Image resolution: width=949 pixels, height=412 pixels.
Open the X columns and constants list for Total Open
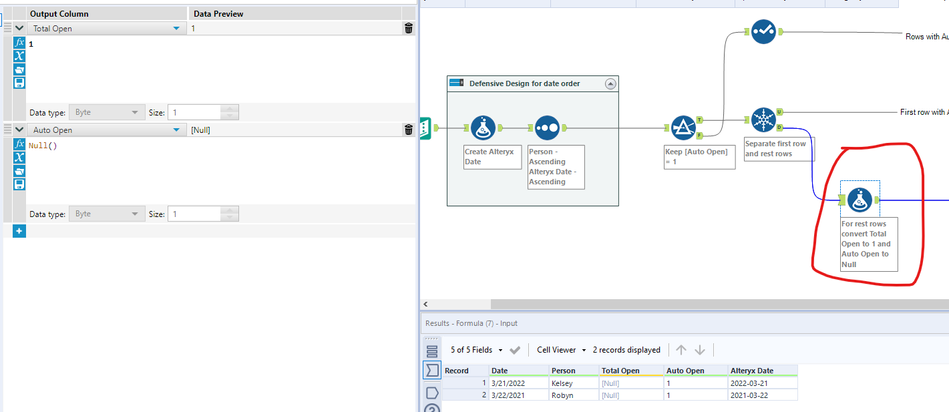tap(19, 56)
